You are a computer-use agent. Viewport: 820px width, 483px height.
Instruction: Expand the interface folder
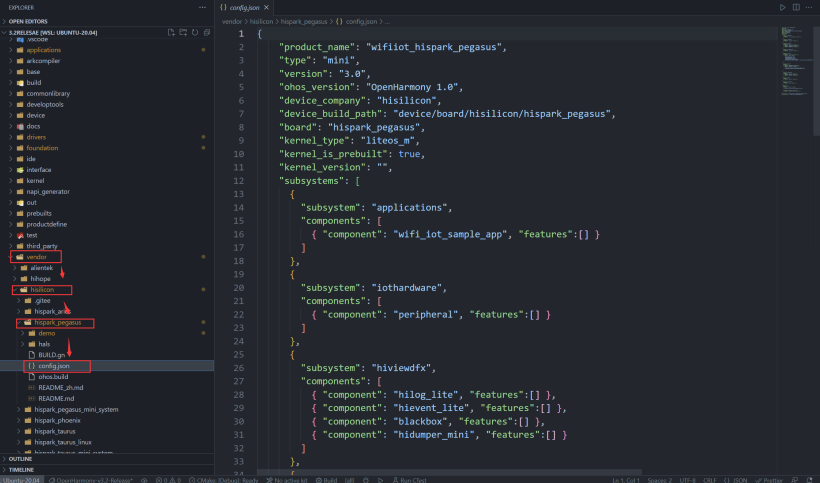[39, 170]
